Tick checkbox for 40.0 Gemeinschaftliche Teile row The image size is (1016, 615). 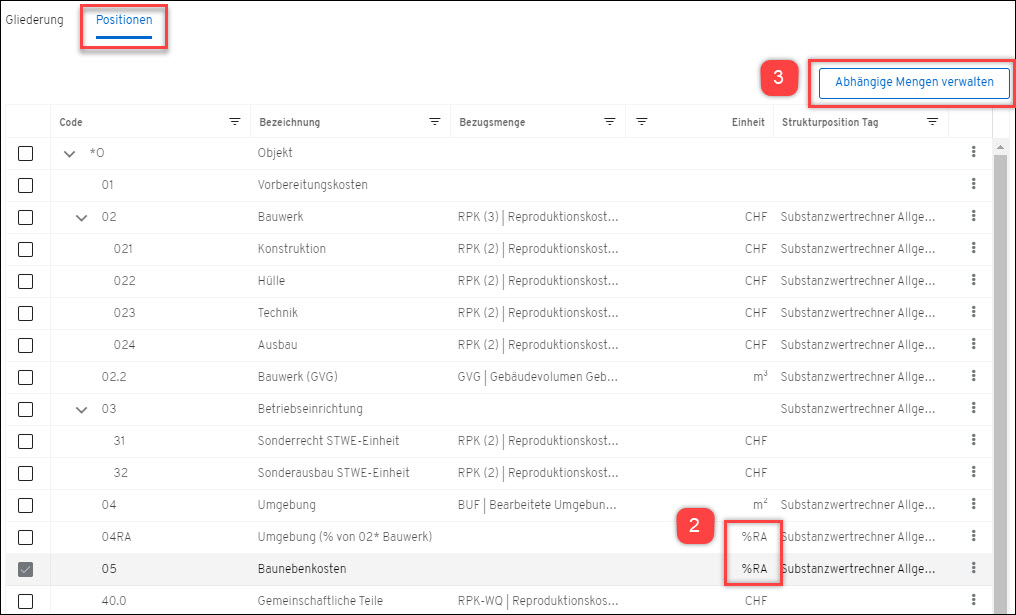(x=25, y=601)
